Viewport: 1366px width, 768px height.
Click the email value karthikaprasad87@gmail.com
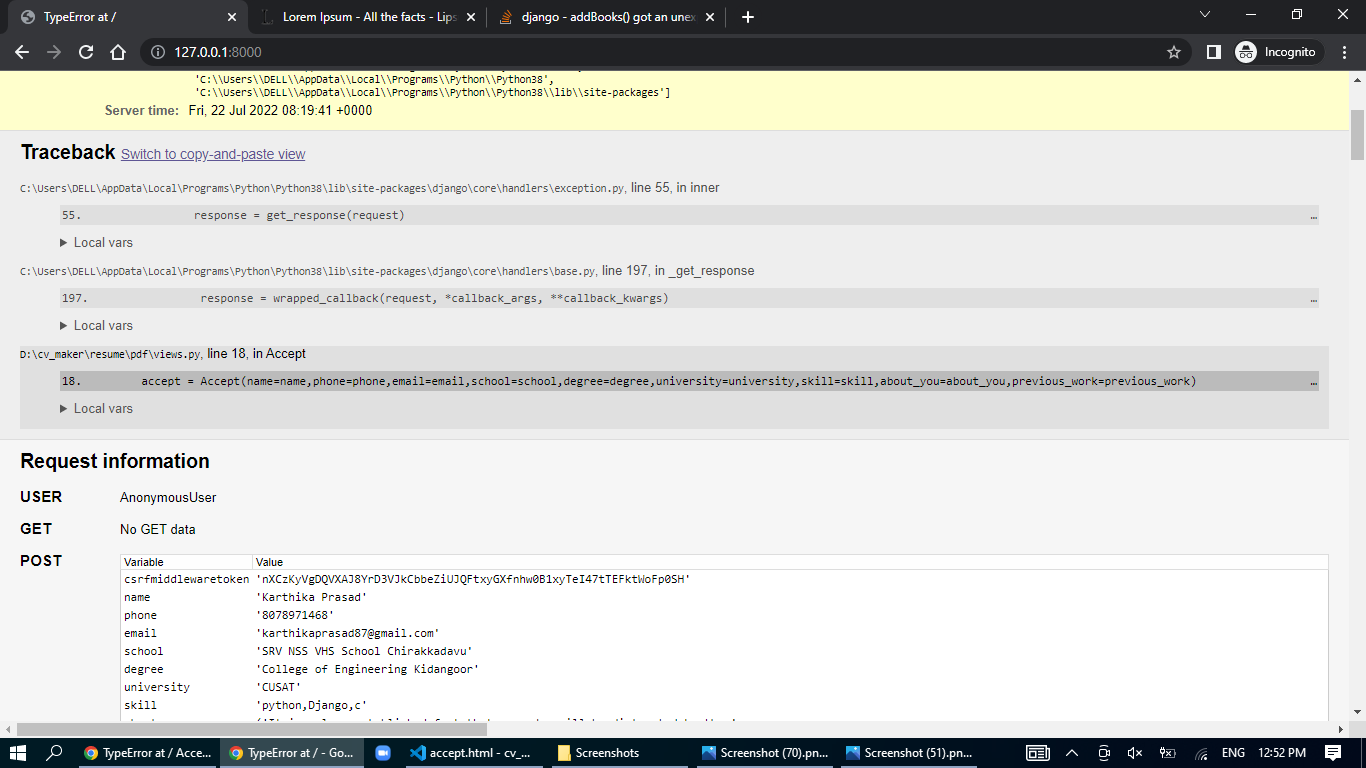point(348,633)
